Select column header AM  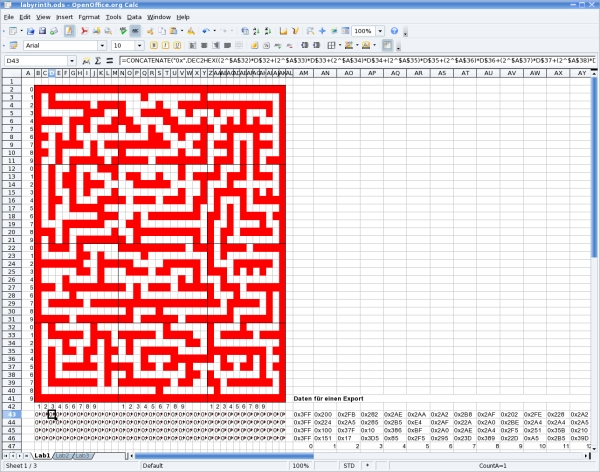tap(304, 73)
